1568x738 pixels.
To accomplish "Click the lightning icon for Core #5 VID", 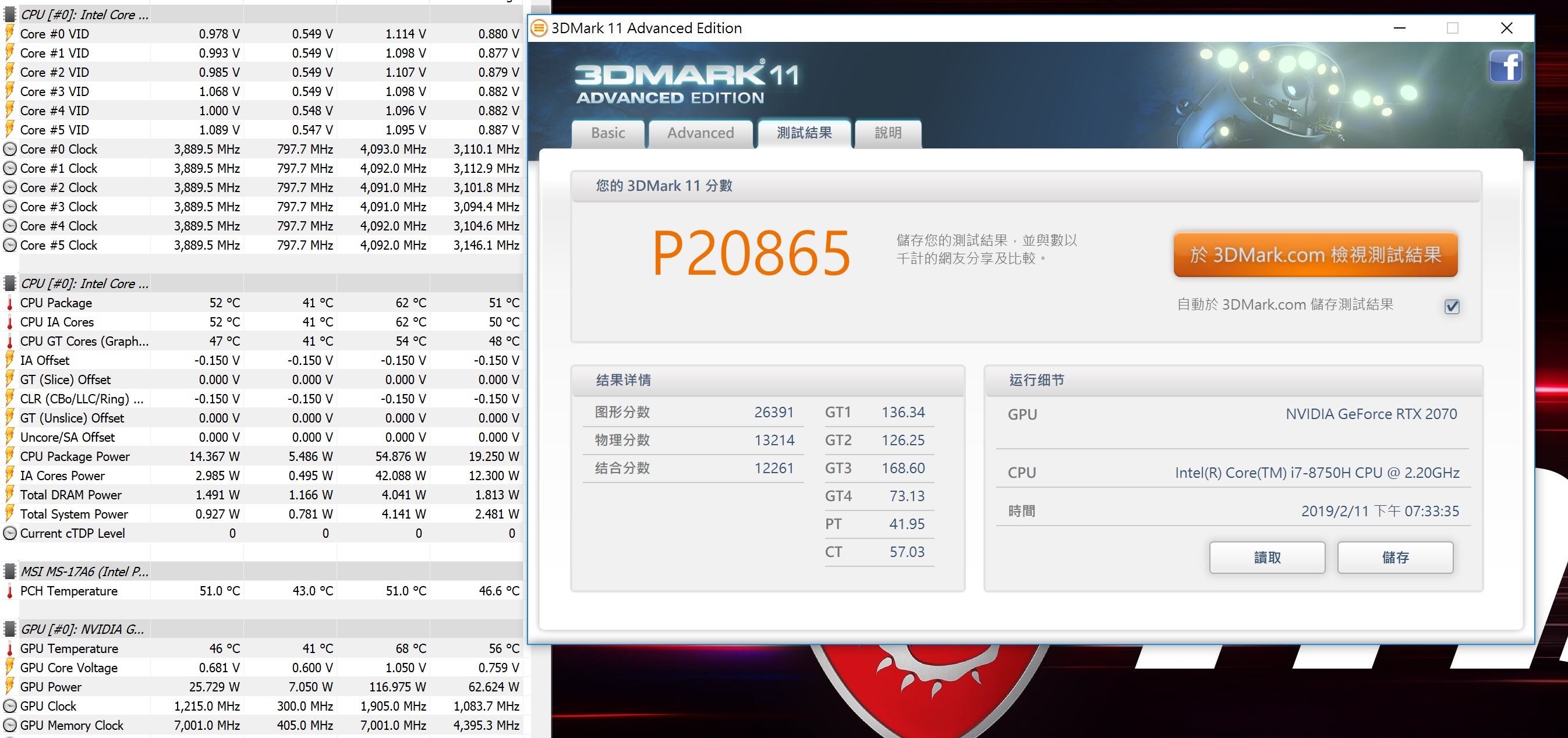I will 10,130.
